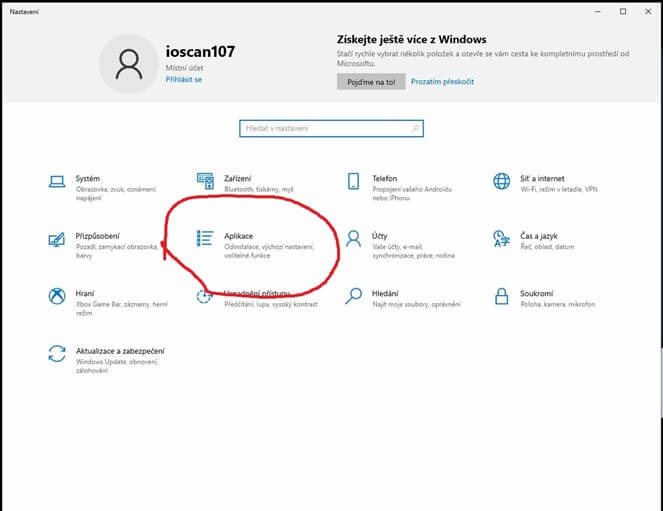Viewport: 663px width, 511px height.
Task: Open the Čas a jazyk icon
Action: point(501,238)
